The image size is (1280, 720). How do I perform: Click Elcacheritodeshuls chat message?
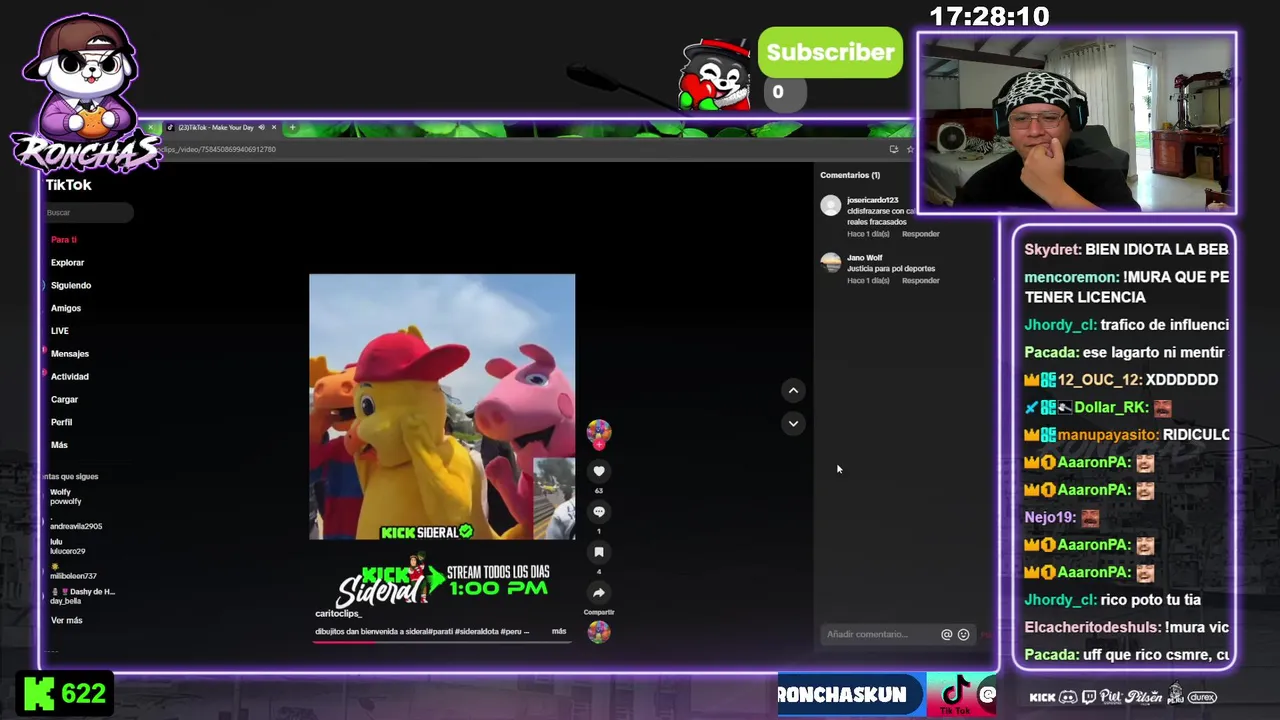tap(1126, 628)
